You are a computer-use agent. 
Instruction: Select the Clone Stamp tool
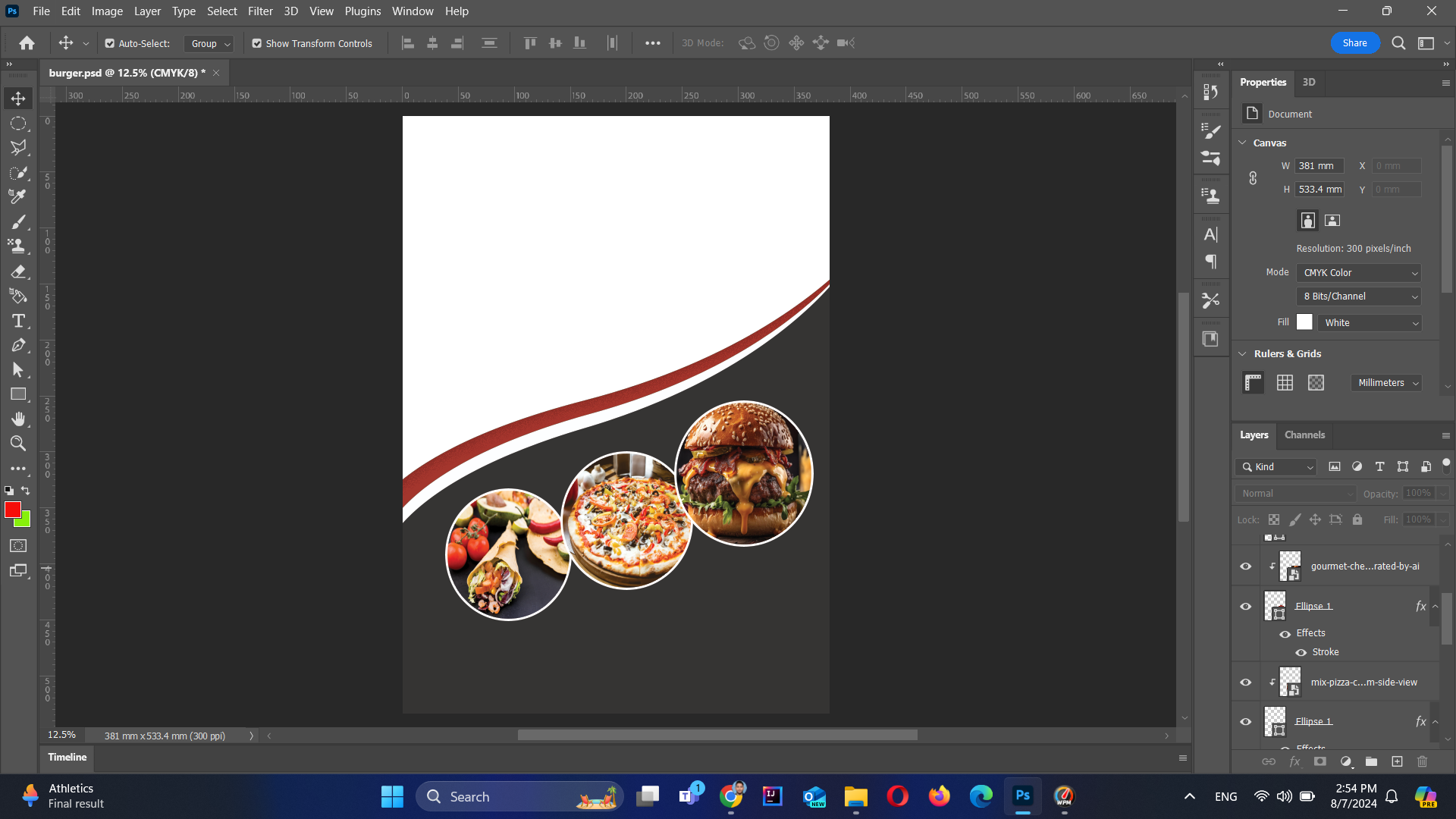coord(18,246)
